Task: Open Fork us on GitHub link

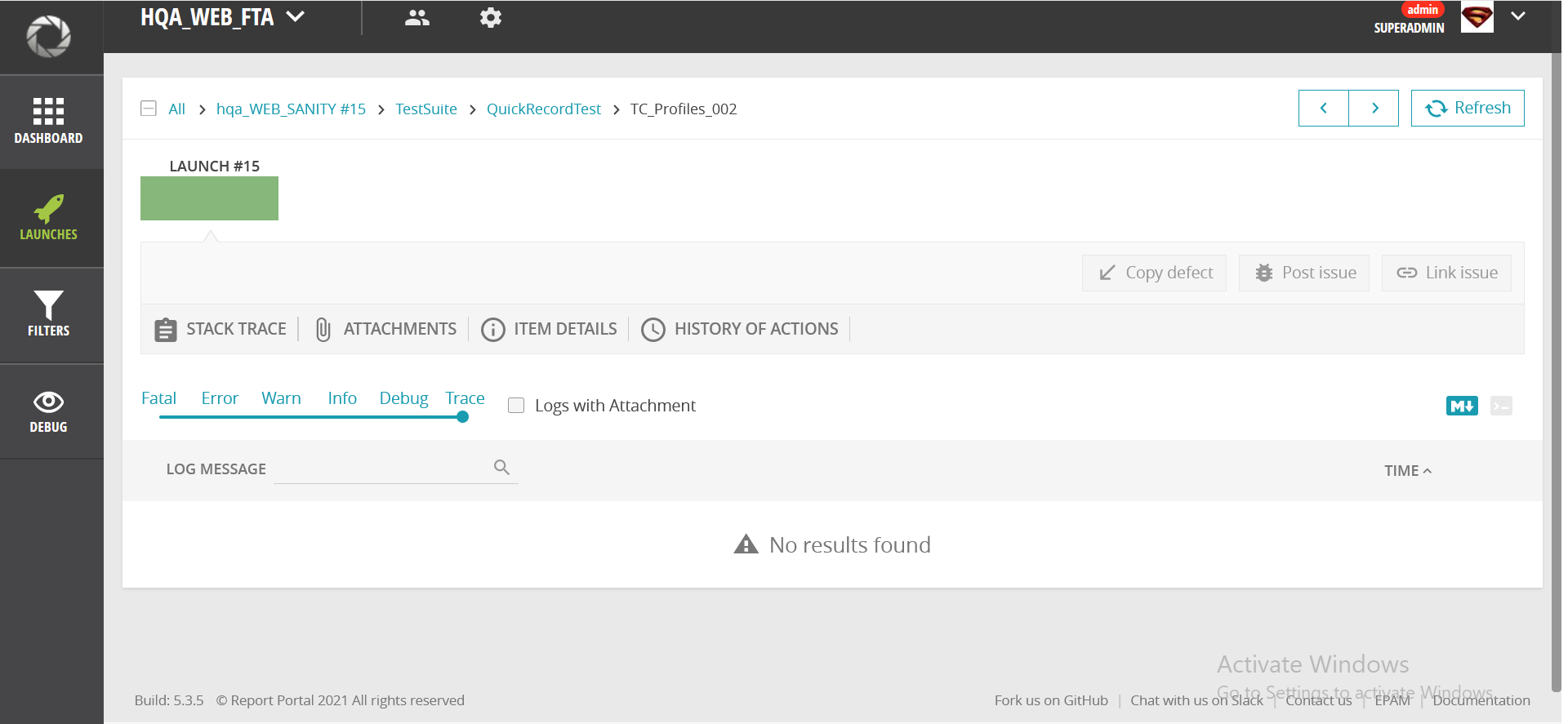Action: [1051, 700]
